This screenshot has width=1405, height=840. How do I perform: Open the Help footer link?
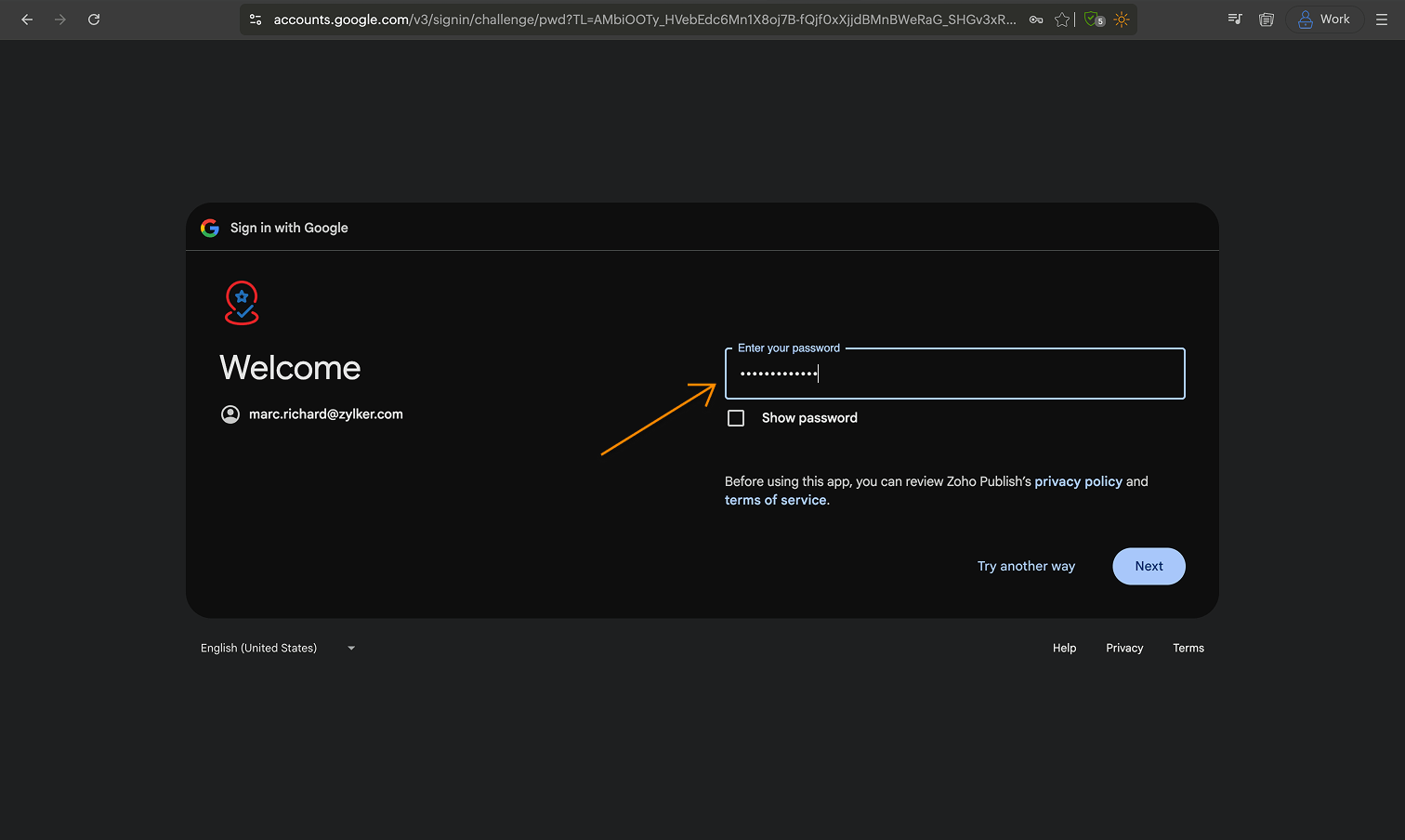(1064, 649)
